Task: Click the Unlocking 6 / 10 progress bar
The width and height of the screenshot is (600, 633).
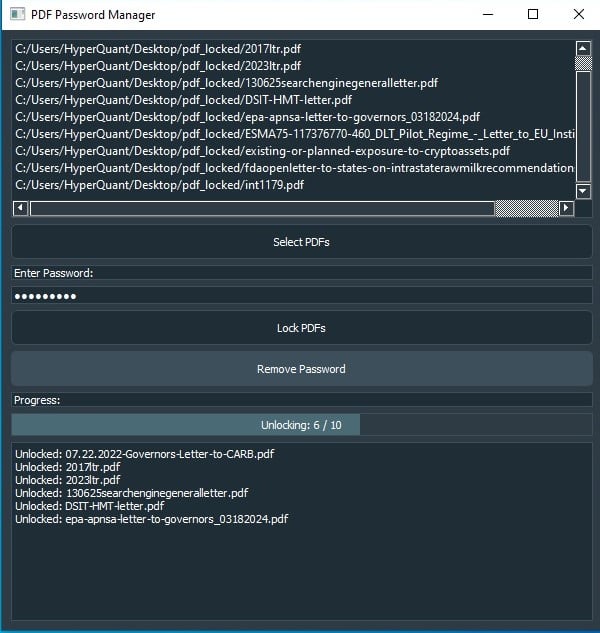Action: pos(301,425)
